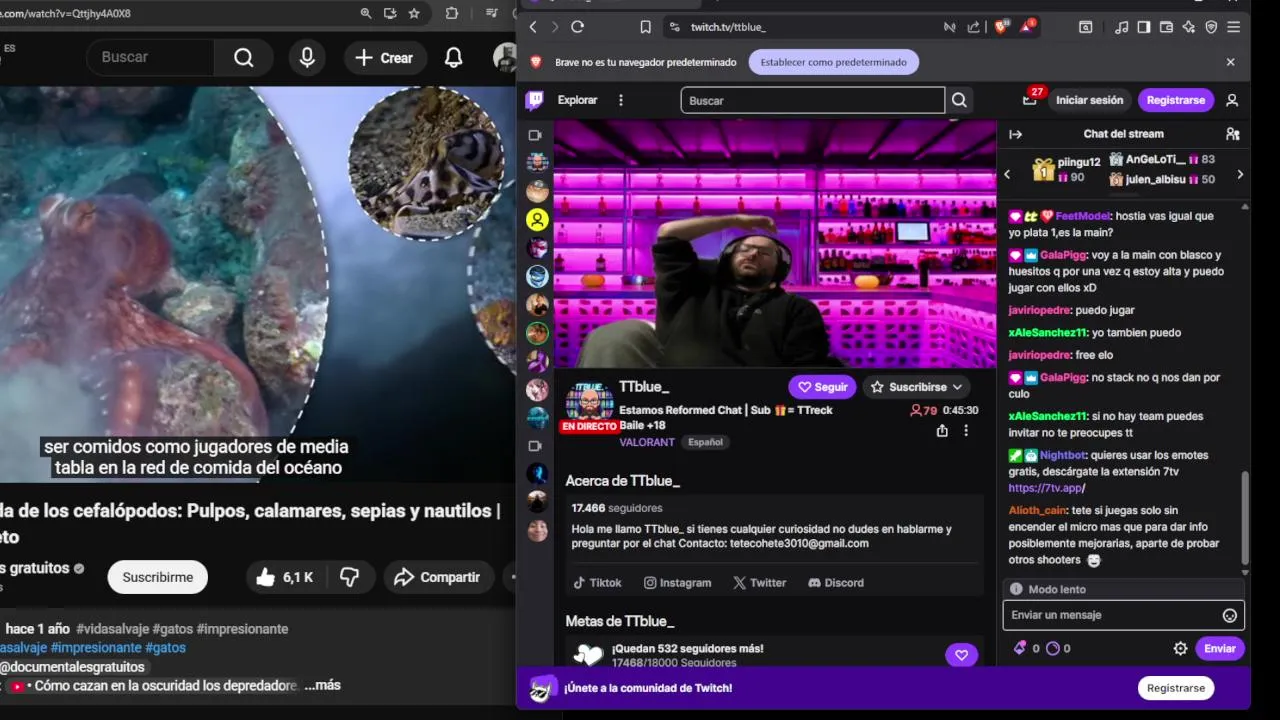Follow TTblue_ with the Seguir button
The height and width of the screenshot is (720, 1280).
[x=822, y=387]
